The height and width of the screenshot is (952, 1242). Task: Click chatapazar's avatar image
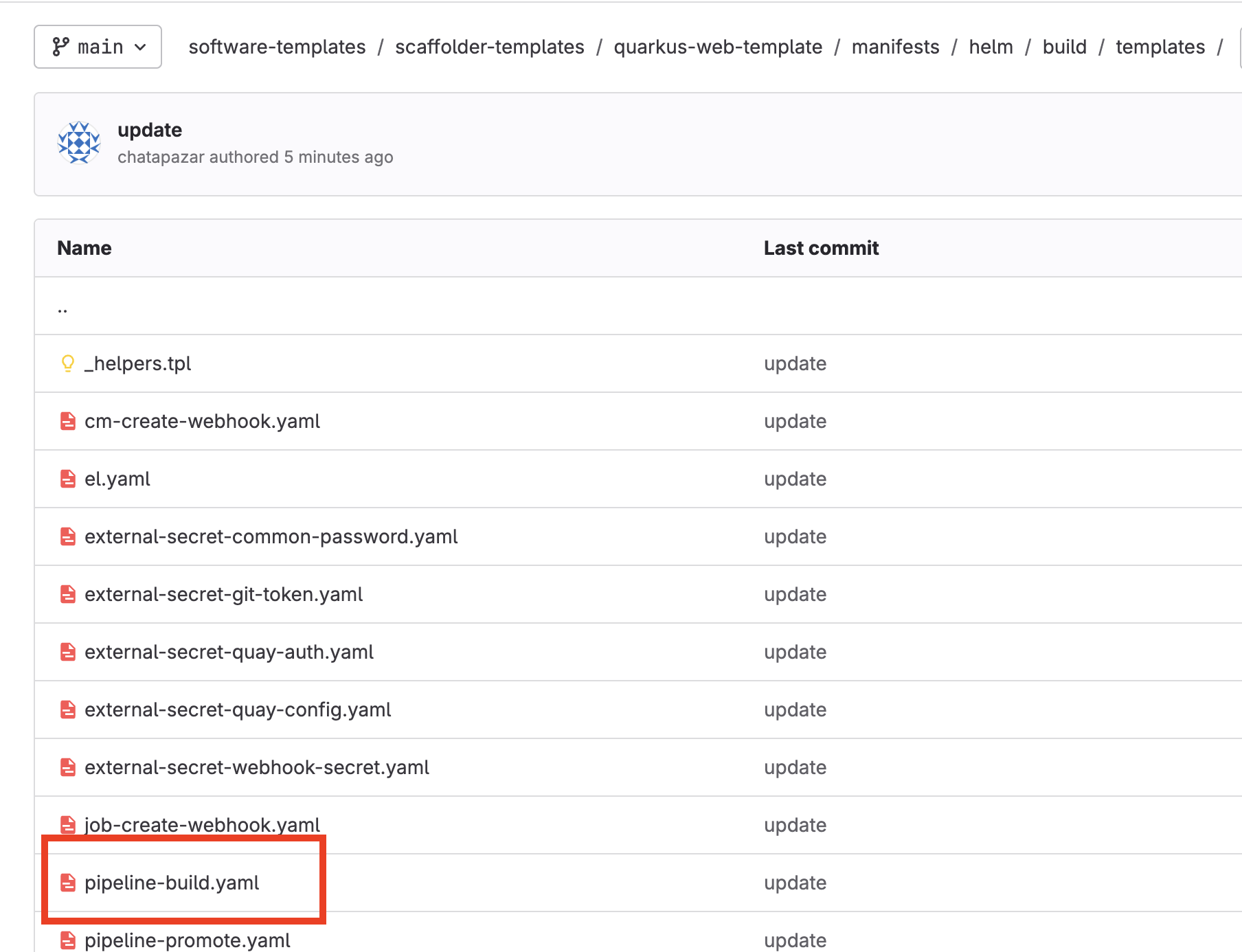(x=79, y=143)
